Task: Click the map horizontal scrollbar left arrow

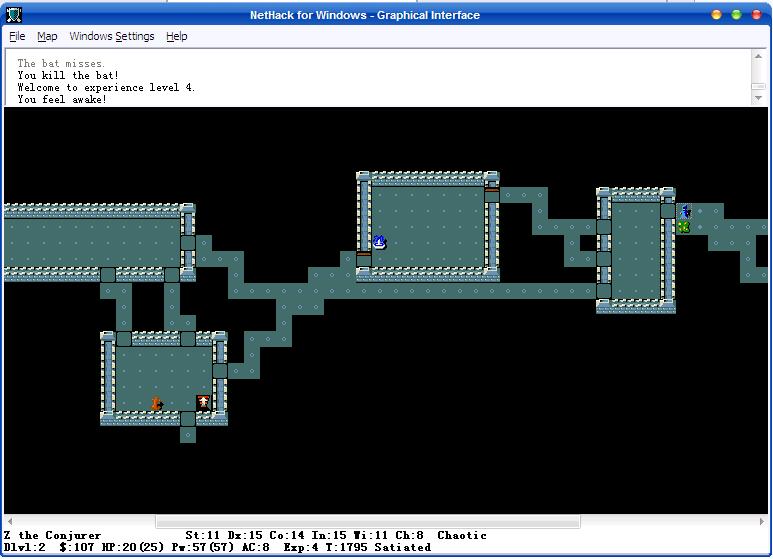Action: (x=10, y=521)
